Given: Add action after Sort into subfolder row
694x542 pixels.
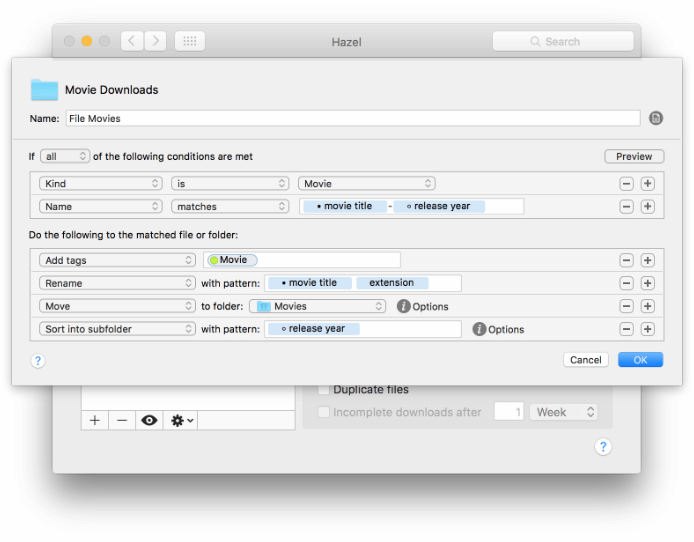Looking at the screenshot, I should pyautogui.click(x=648, y=329).
